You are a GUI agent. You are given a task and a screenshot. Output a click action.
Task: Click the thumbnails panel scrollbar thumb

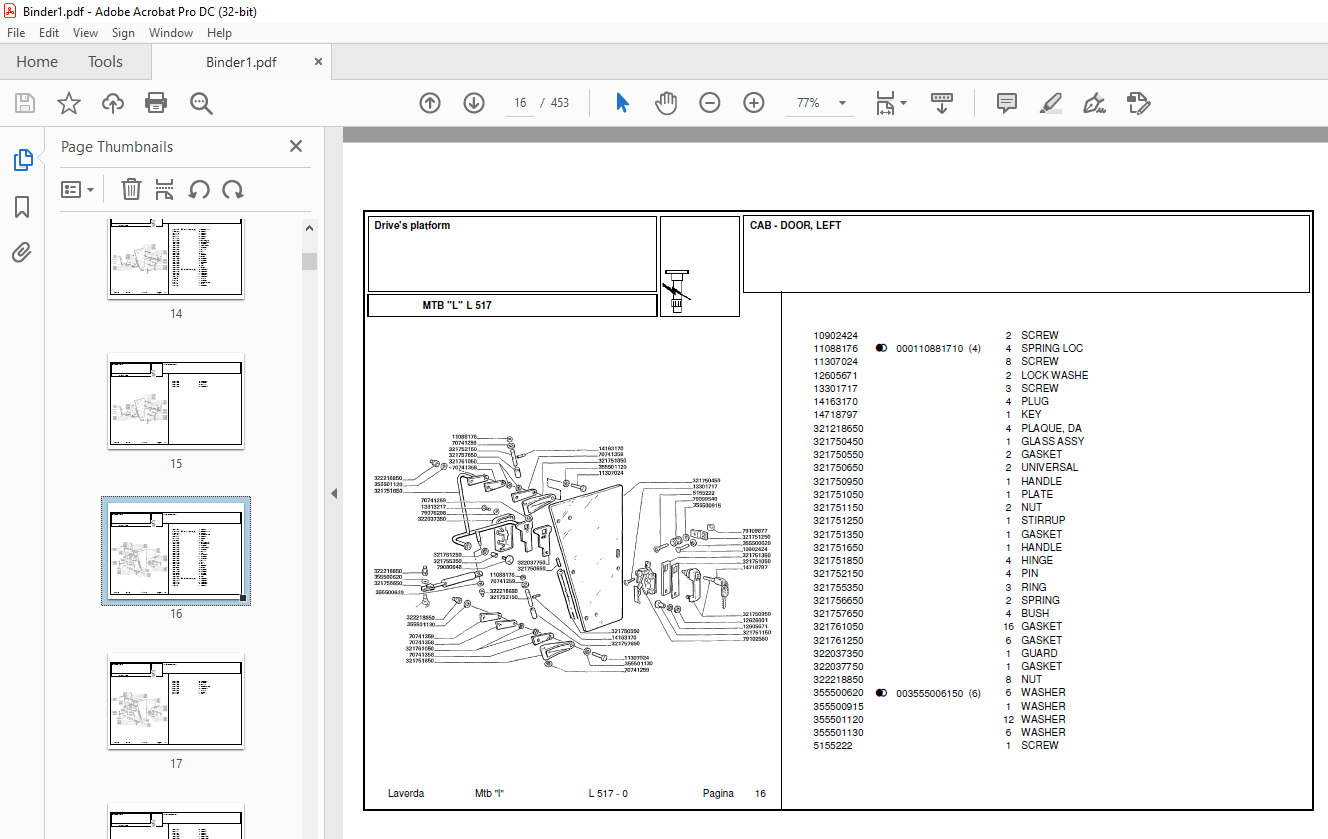pyautogui.click(x=310, y=261)
